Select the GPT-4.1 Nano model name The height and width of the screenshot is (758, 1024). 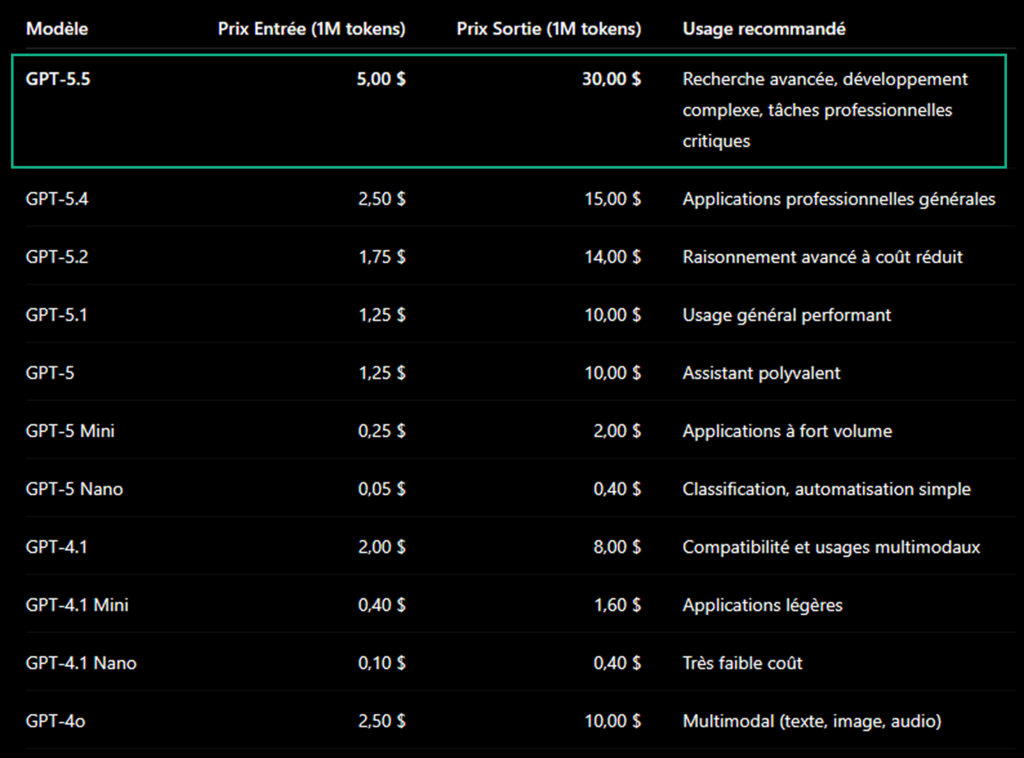(x=81, y=663)
